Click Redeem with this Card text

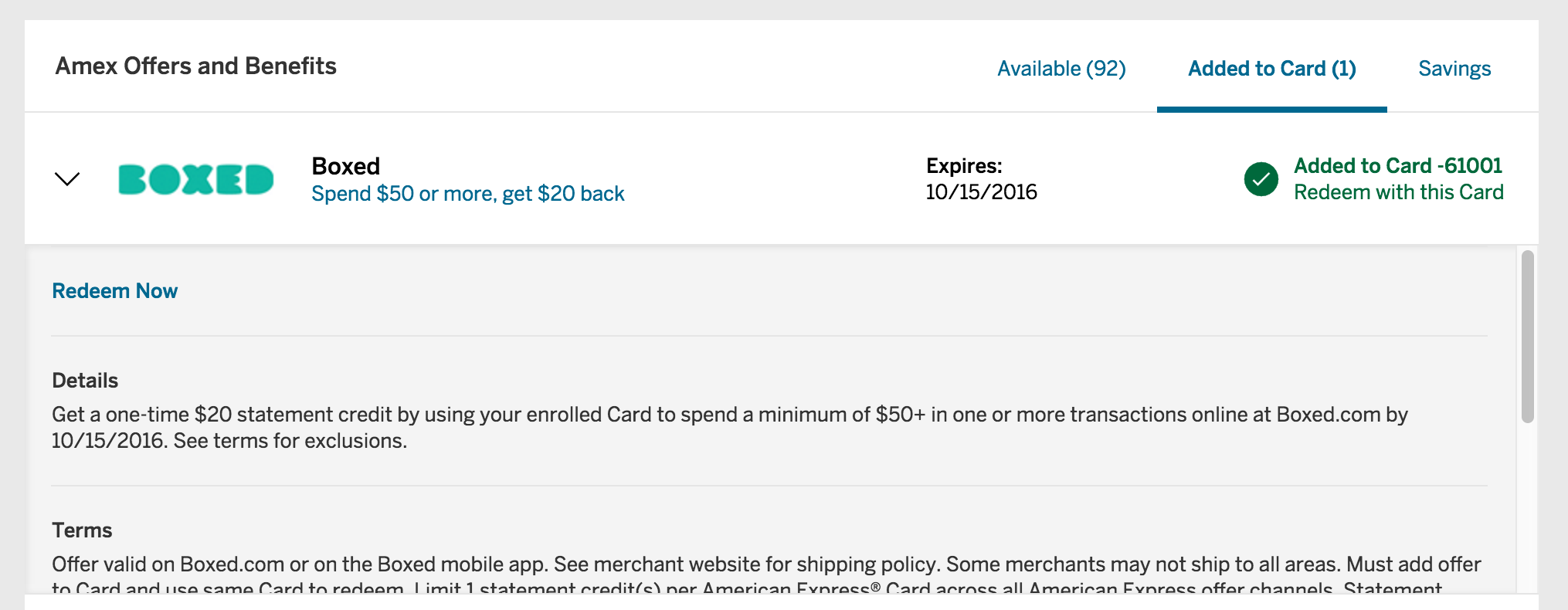1399,191
